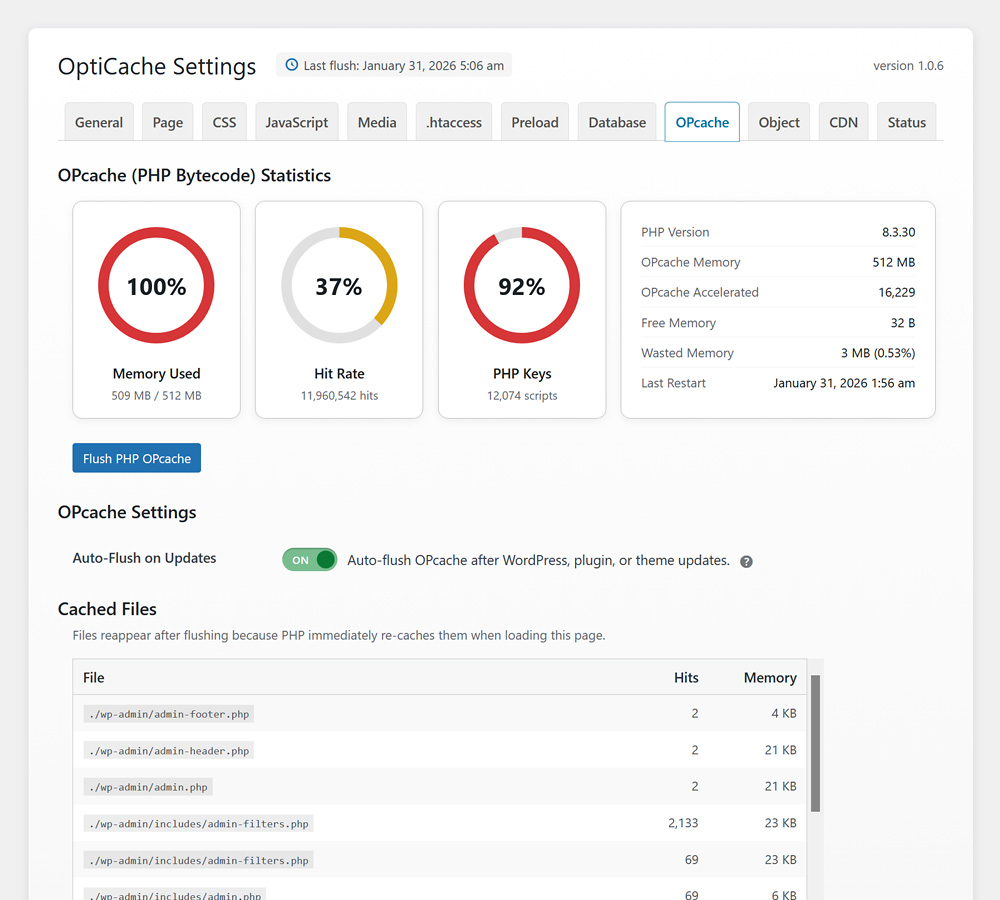Switch to the .htaccess tab
1000x900 pixels.
coord(454,122)
